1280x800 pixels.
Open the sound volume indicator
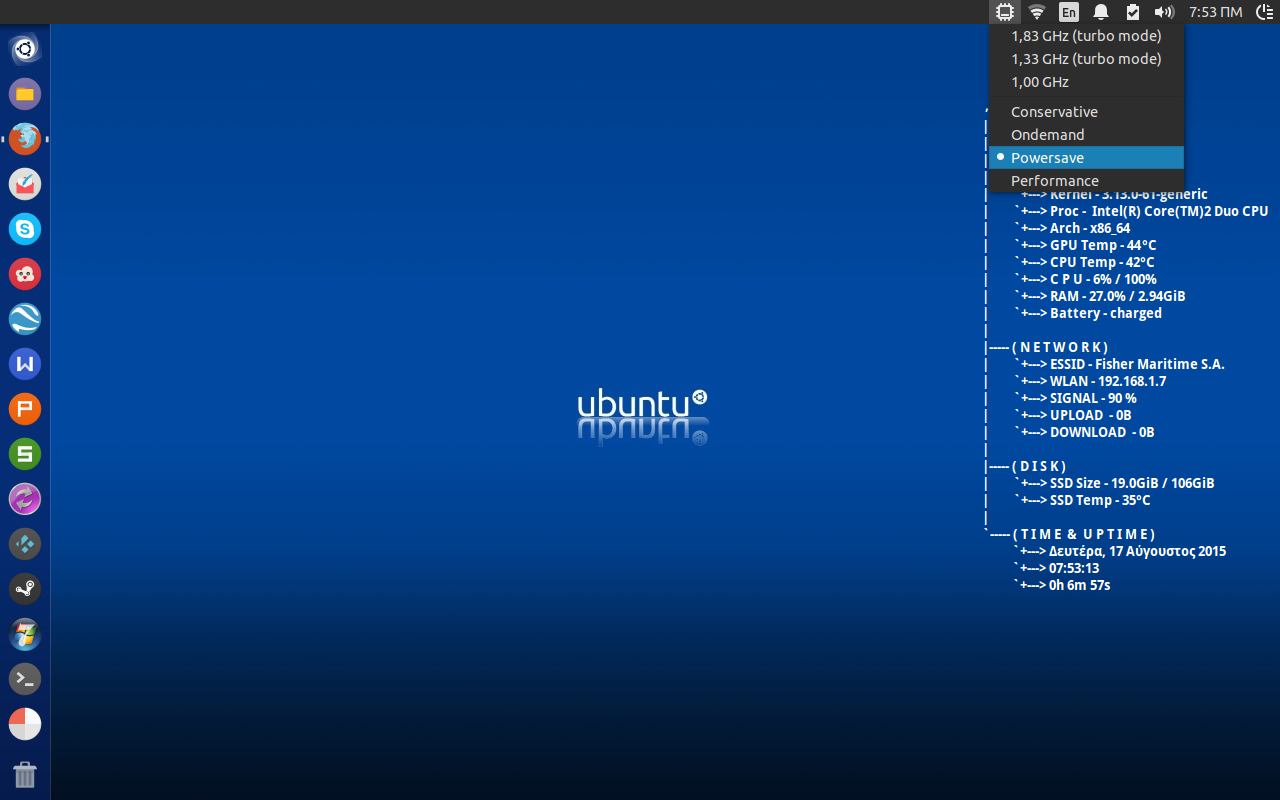1164,12
